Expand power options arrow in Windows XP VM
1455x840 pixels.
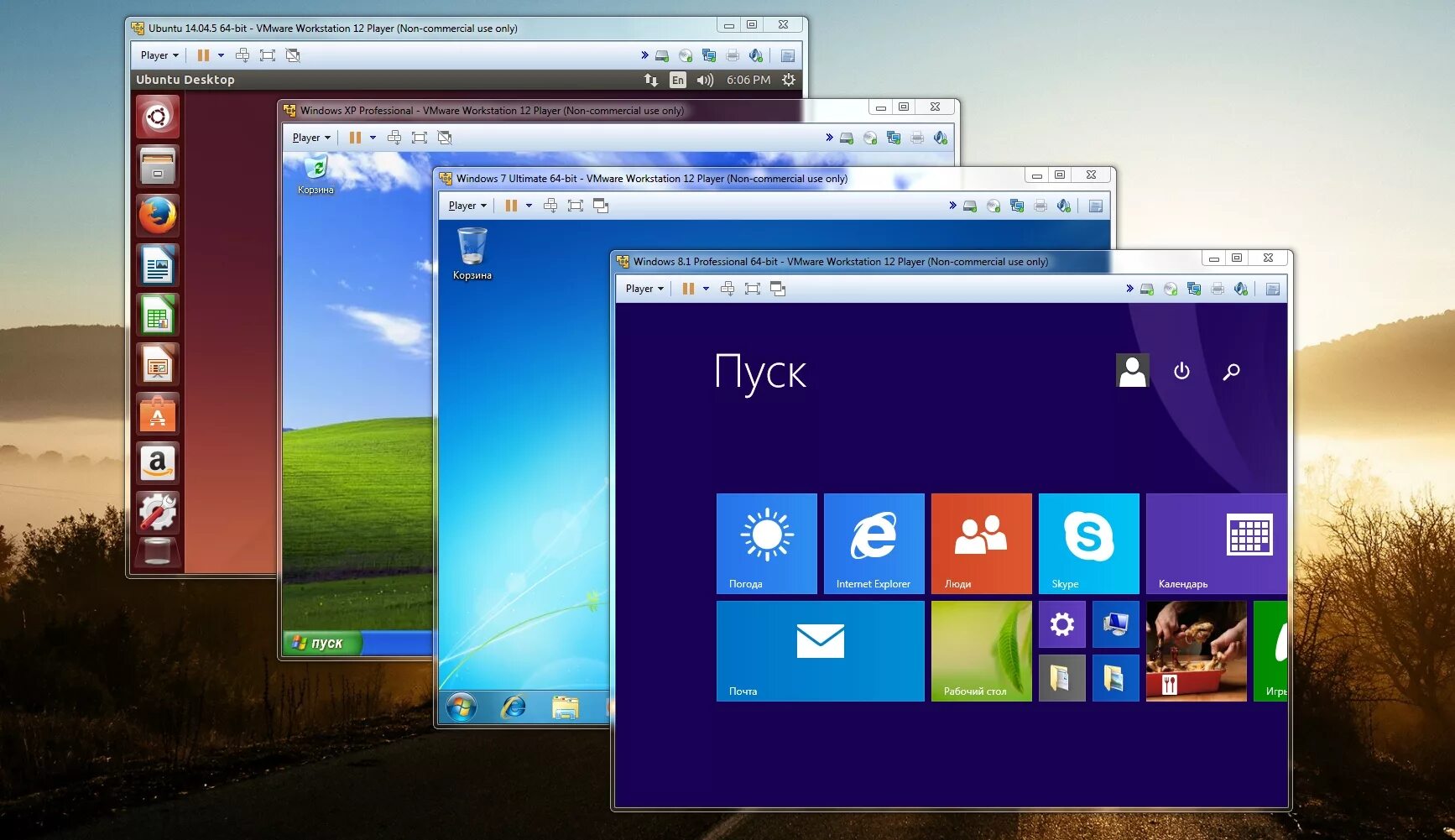[373, 138]
